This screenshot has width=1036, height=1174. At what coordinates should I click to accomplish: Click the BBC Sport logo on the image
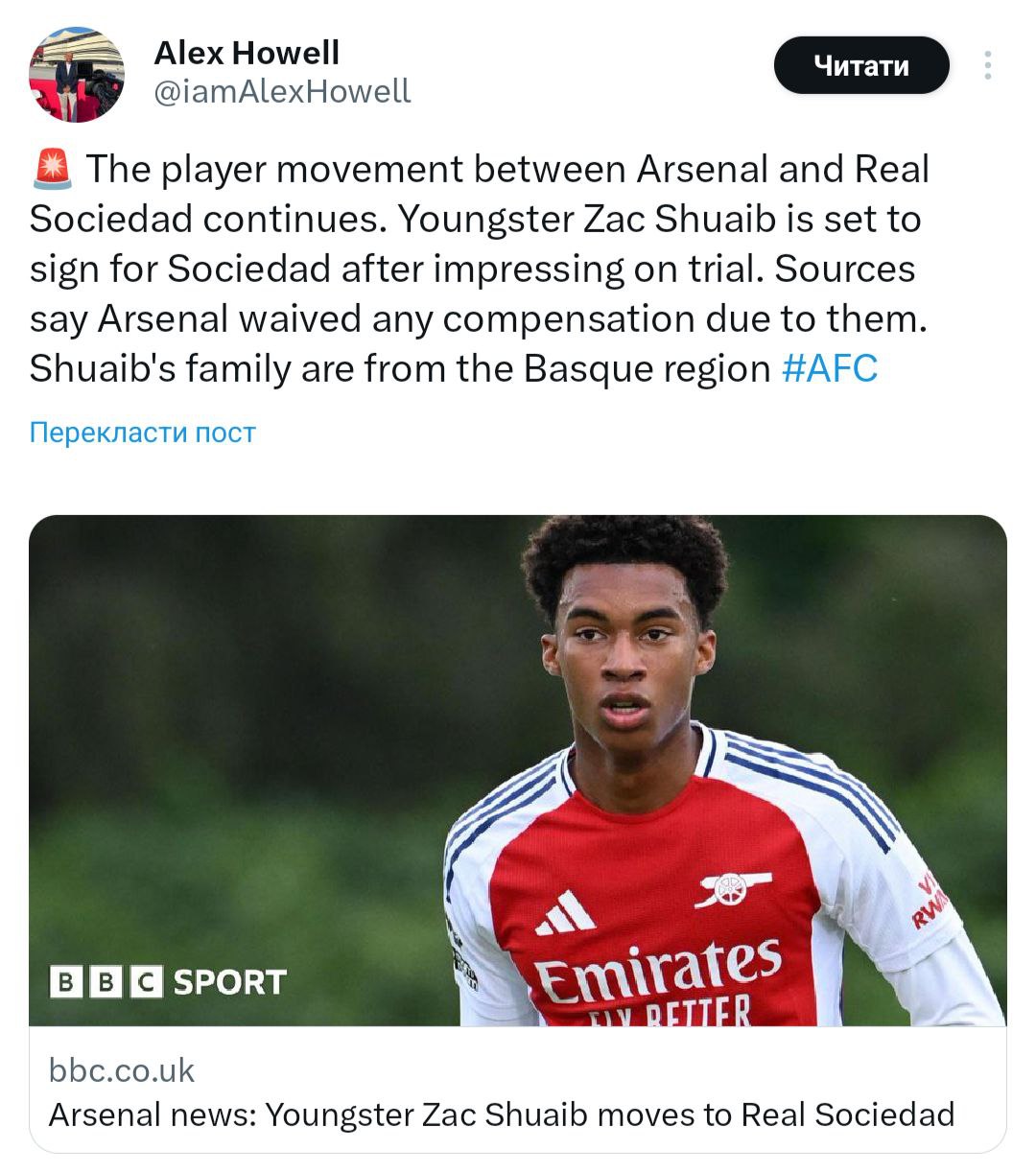tap(169, 981)
